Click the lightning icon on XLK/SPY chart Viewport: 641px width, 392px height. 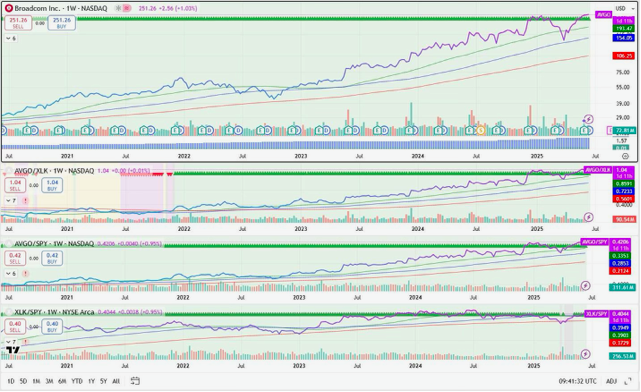point(586,354)
